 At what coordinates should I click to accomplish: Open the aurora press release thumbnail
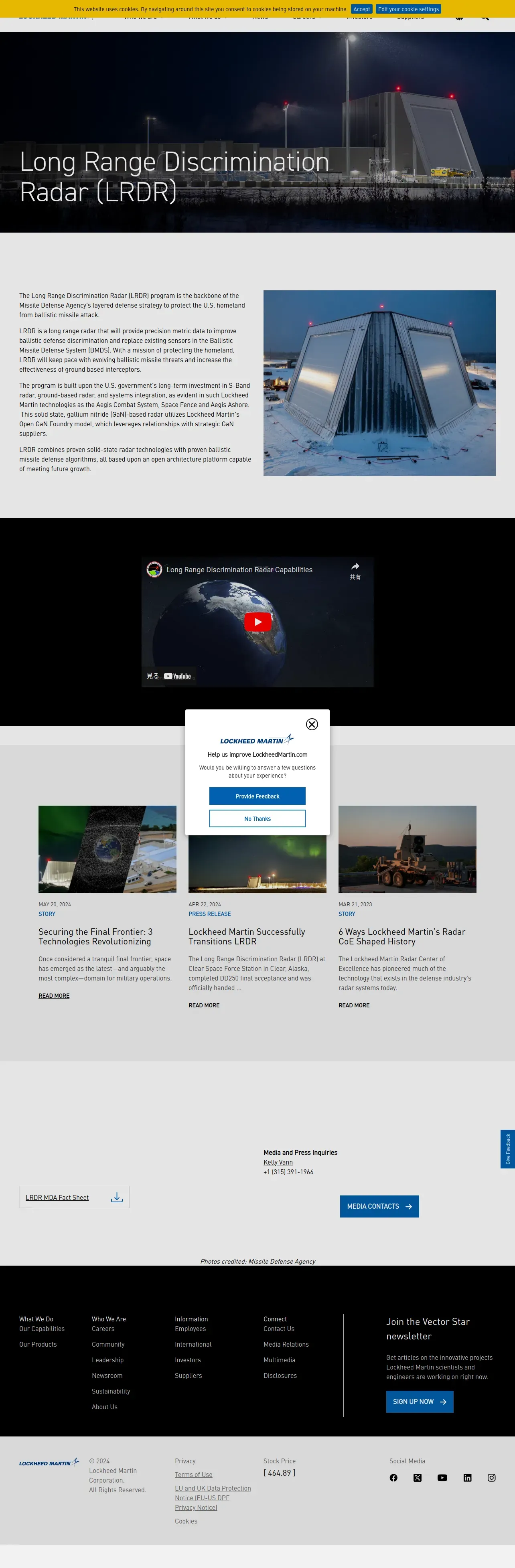coord(257,864)
